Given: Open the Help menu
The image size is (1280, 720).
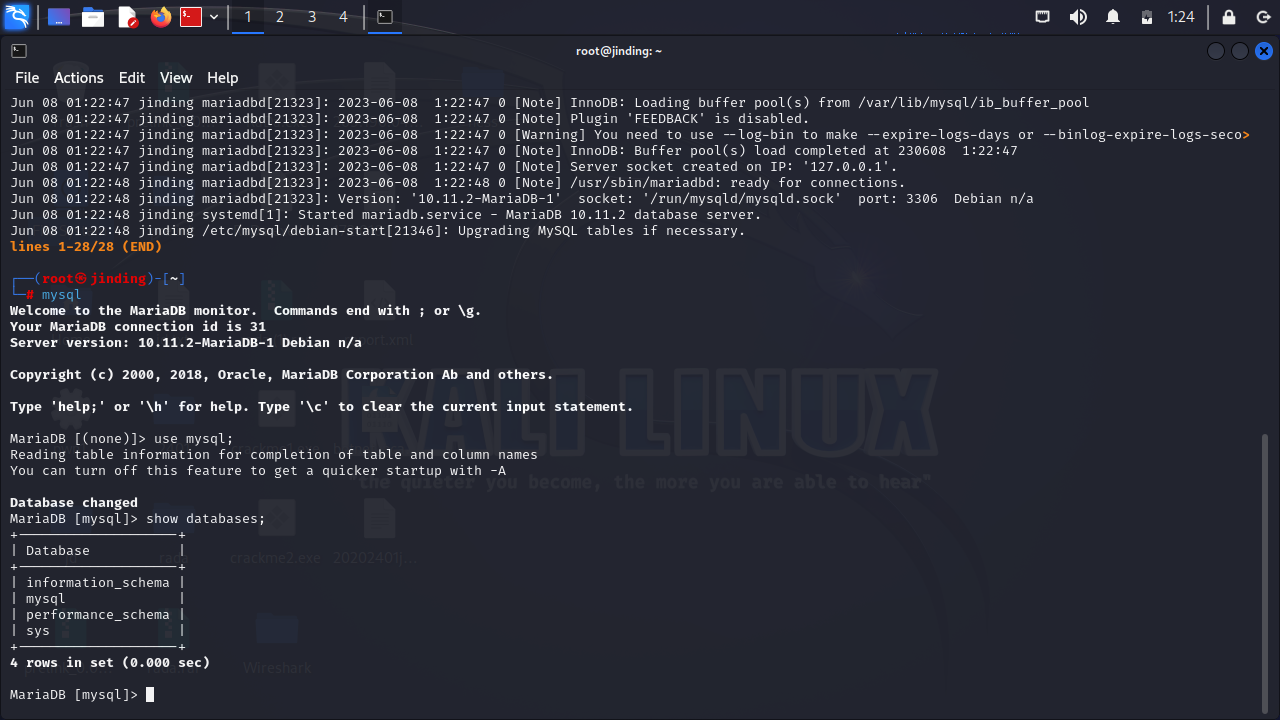Looking at the screenshot, I should tap(223, 78).
